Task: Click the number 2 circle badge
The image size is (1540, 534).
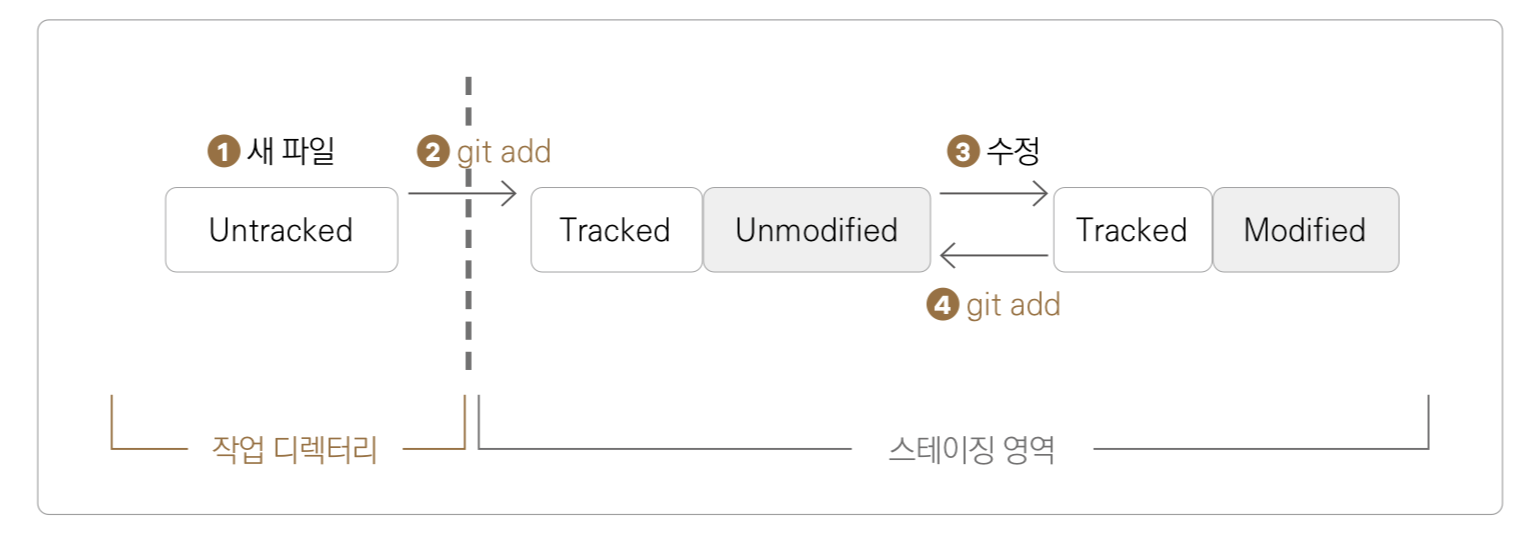Action: [x=433, y=152]
